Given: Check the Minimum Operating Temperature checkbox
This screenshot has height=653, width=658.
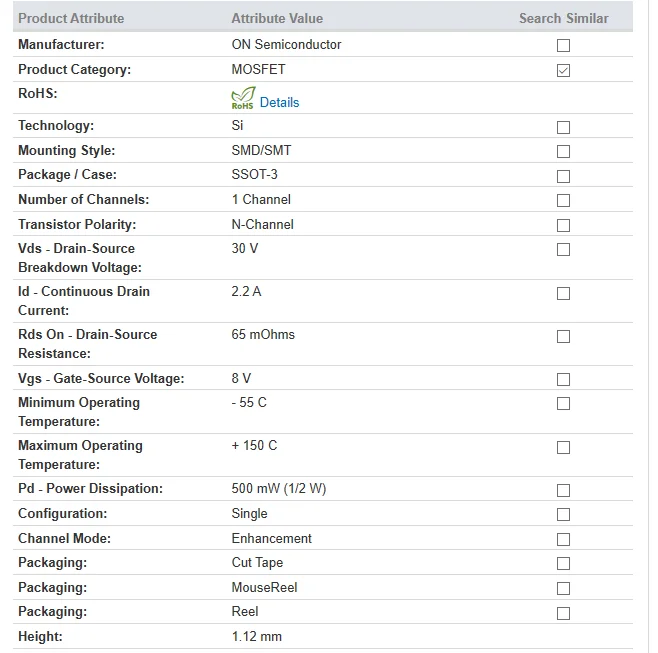Looking at the screenshot, I should [563, 404].
